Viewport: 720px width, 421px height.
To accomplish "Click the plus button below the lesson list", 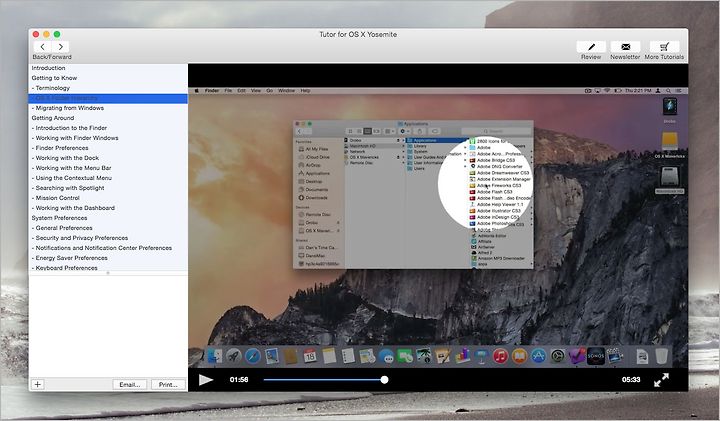I will click(38, 384).
